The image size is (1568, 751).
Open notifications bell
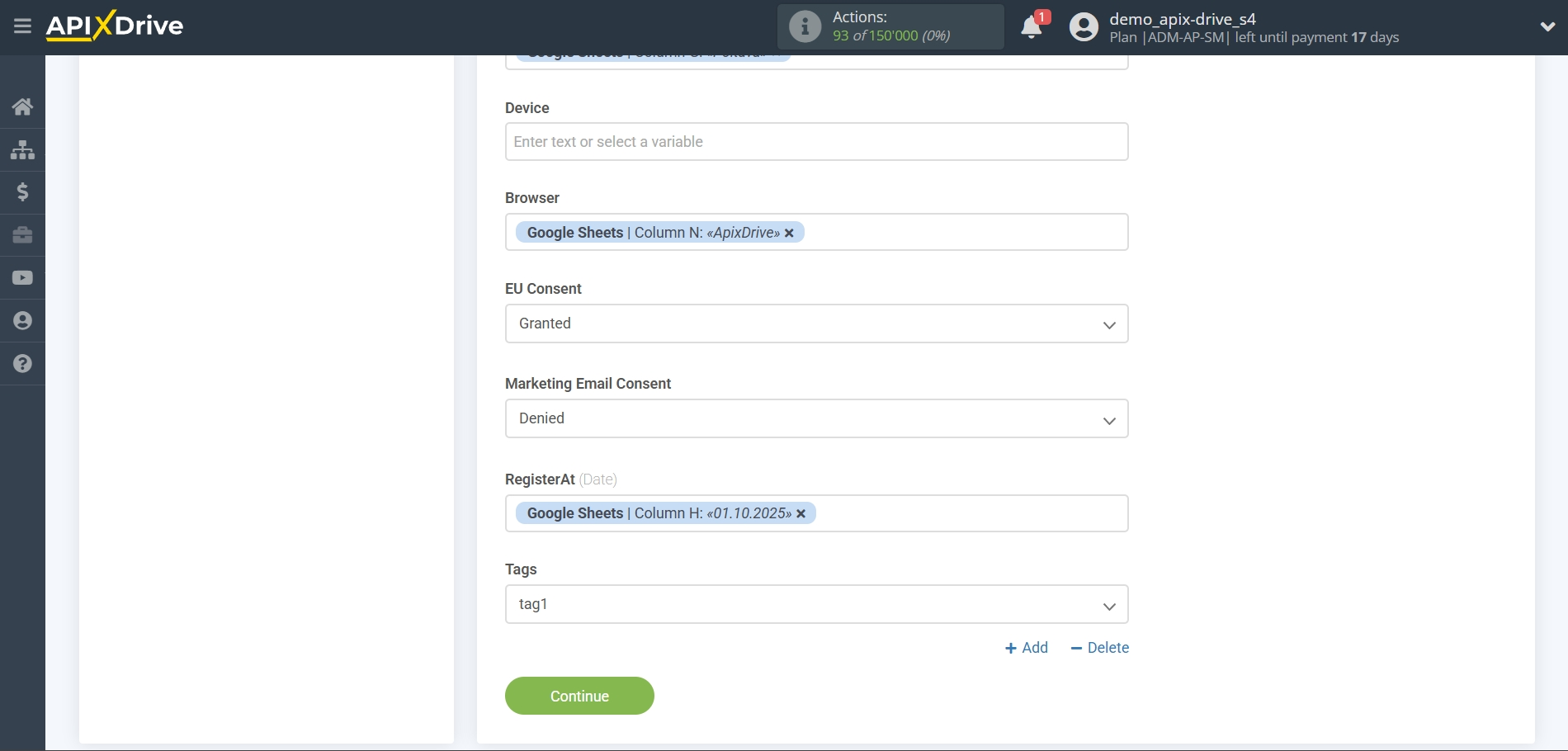(1031, 27)
